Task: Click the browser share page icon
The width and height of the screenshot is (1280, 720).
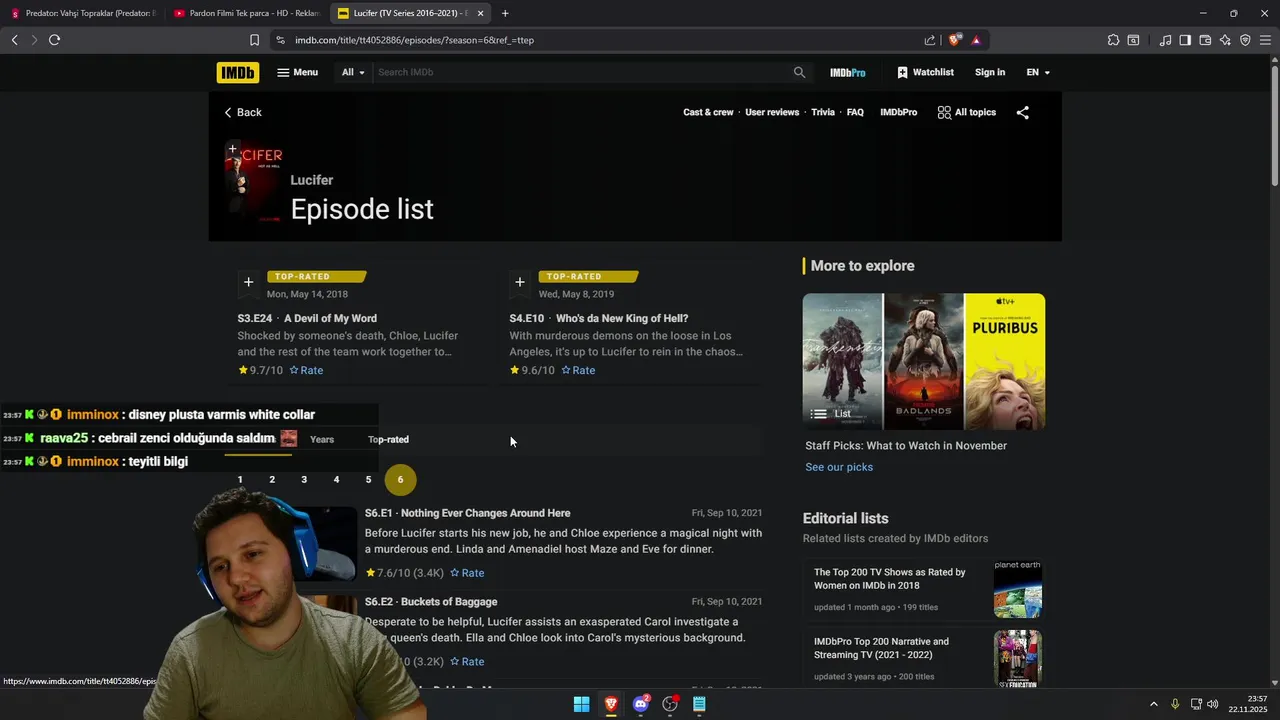Action: point(930,40)
